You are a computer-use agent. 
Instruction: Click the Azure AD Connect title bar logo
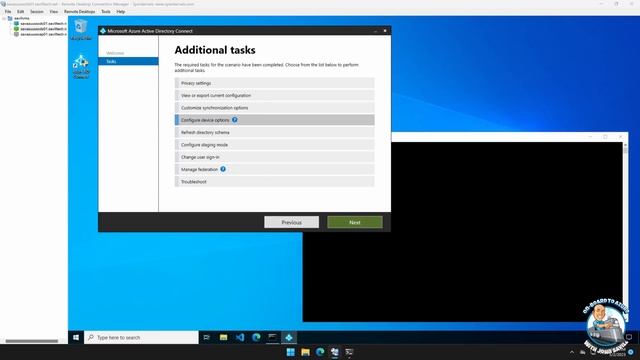coord(103,31)
